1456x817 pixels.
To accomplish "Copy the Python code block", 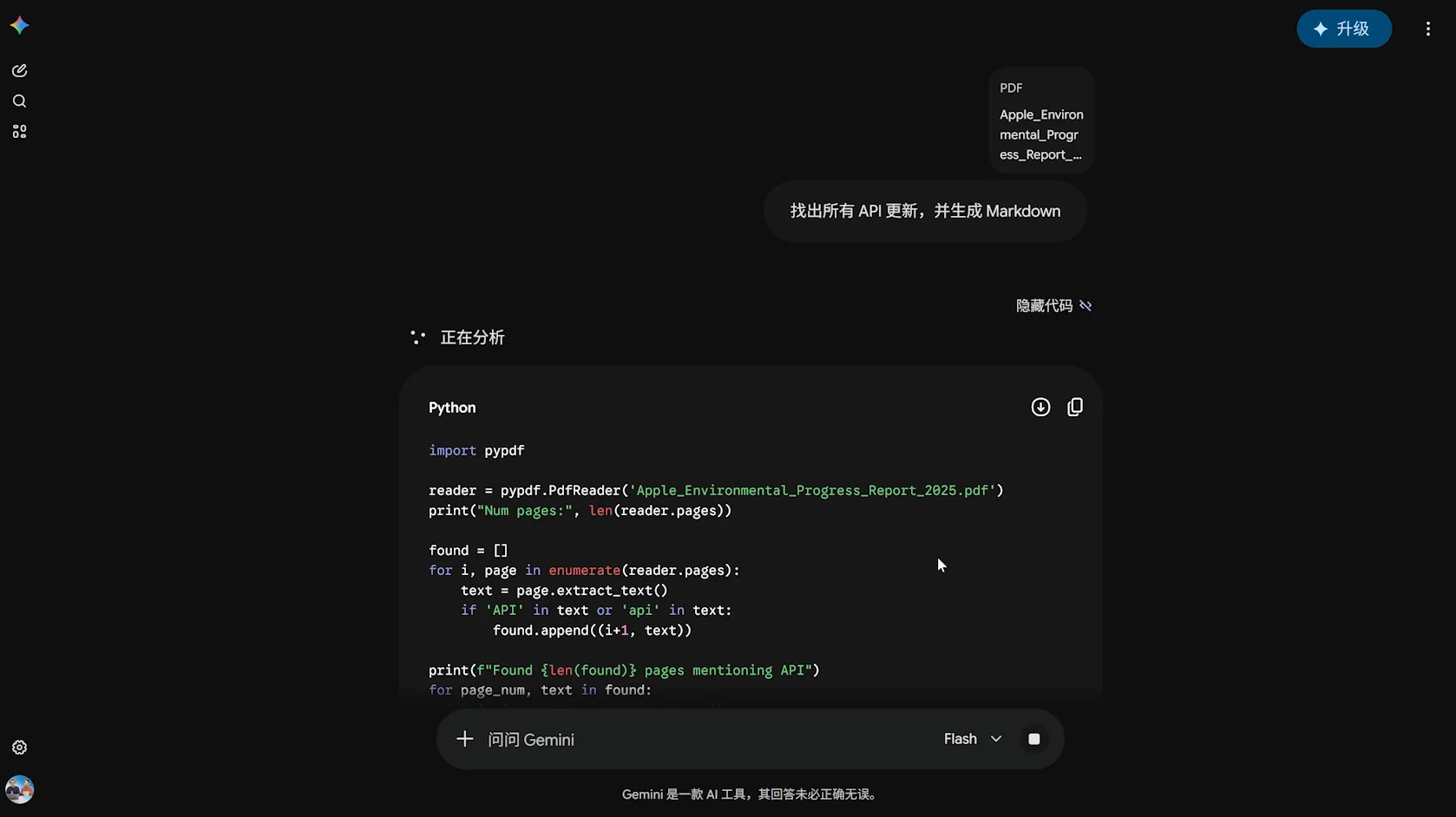I will tap(1075, 407).
